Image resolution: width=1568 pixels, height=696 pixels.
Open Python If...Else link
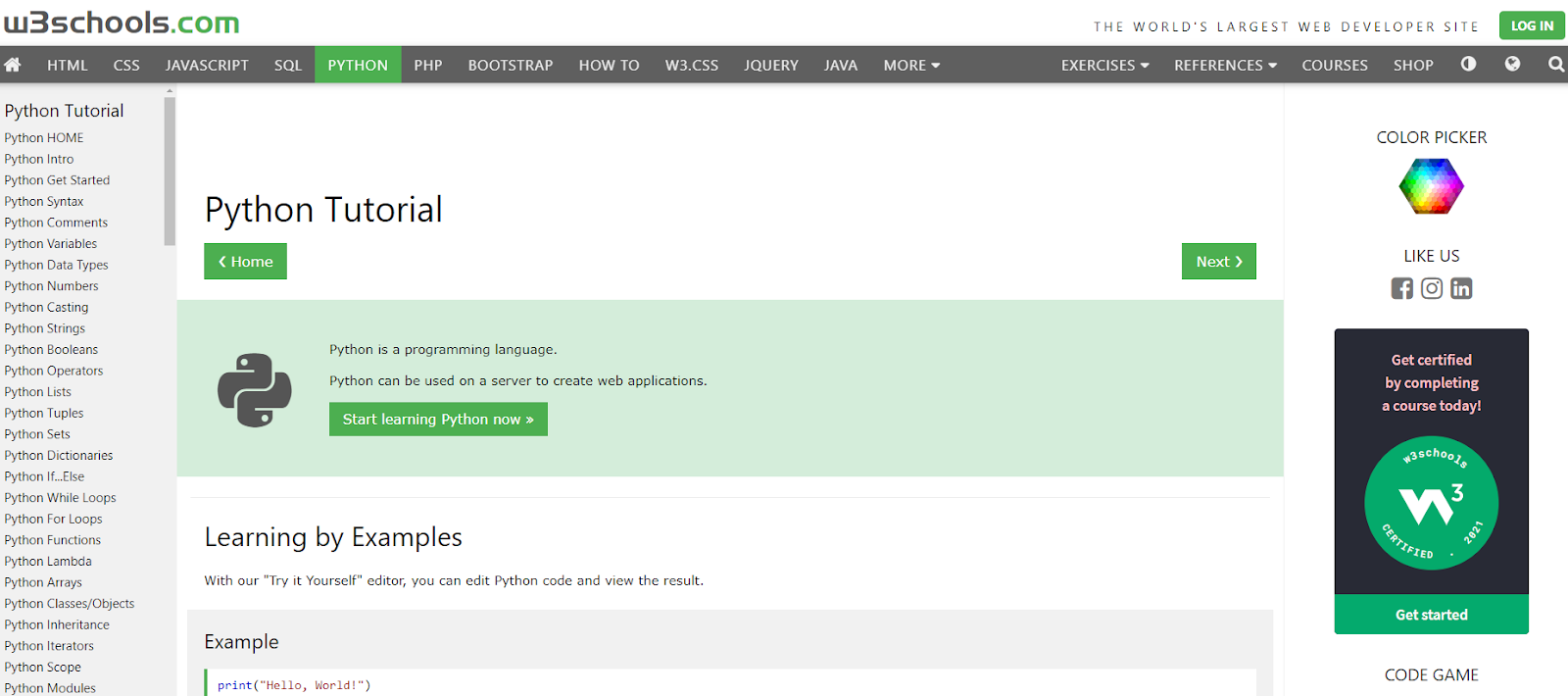(x=44, y=476)
